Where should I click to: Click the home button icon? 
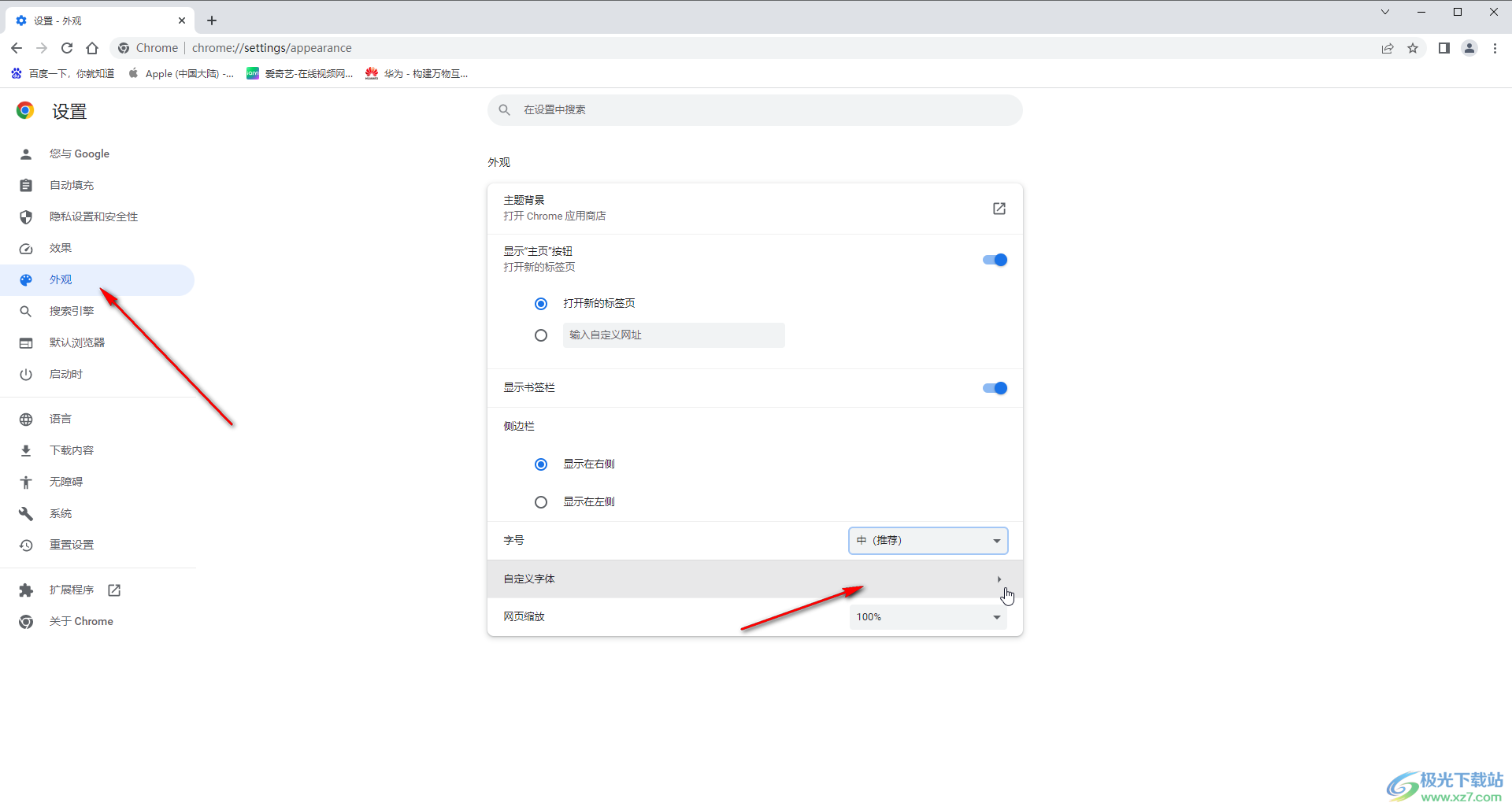pyautogui.click(x=92, y=48)
